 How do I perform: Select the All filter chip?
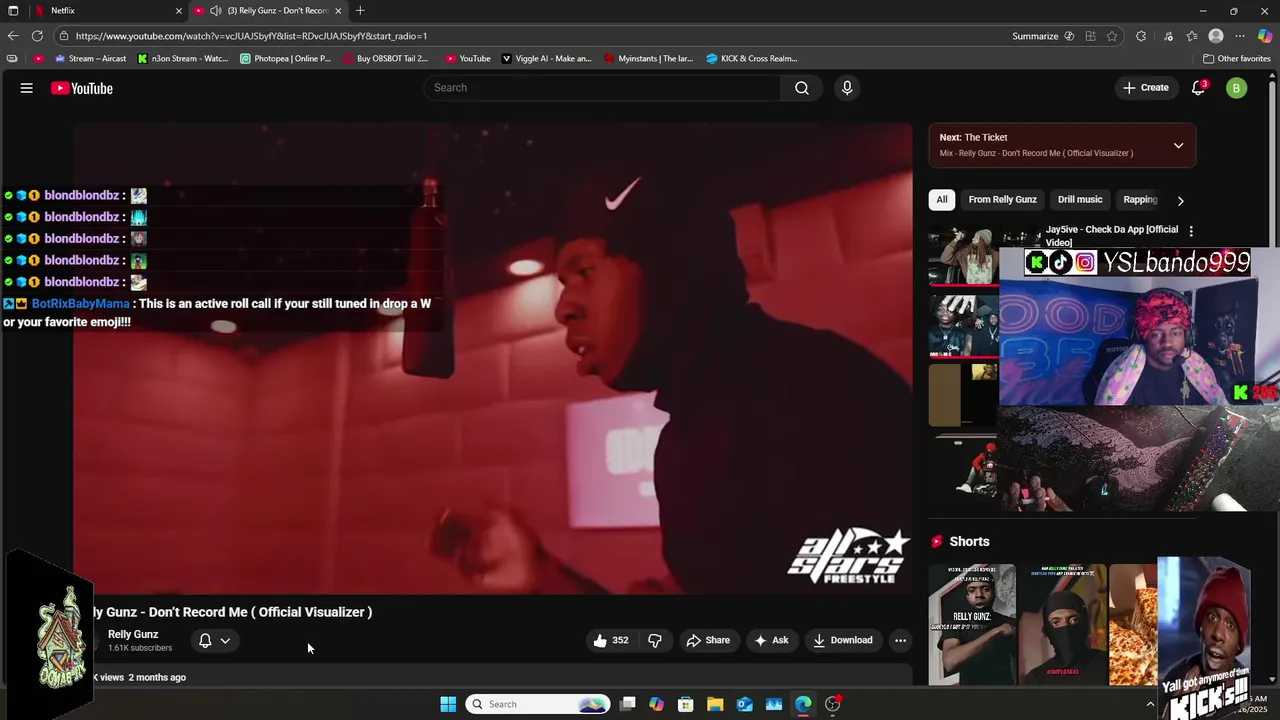(941, 199)
